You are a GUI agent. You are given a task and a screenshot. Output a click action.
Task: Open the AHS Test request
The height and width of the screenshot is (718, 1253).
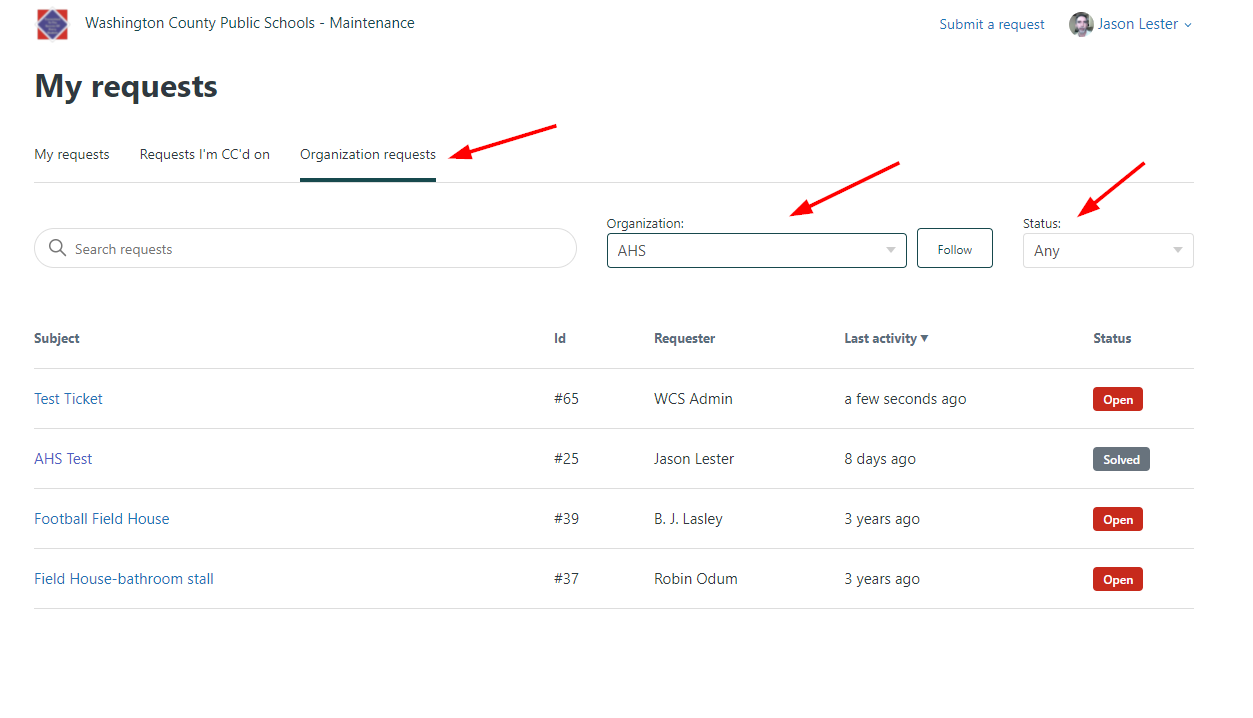(63, 458)
